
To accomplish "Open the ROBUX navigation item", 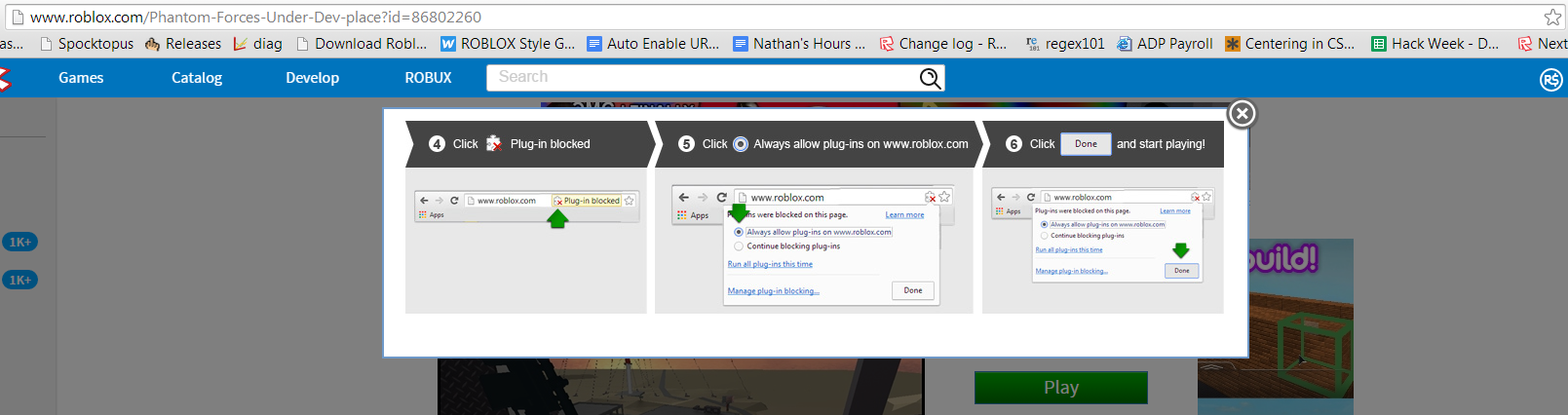I will coord(429,78).
